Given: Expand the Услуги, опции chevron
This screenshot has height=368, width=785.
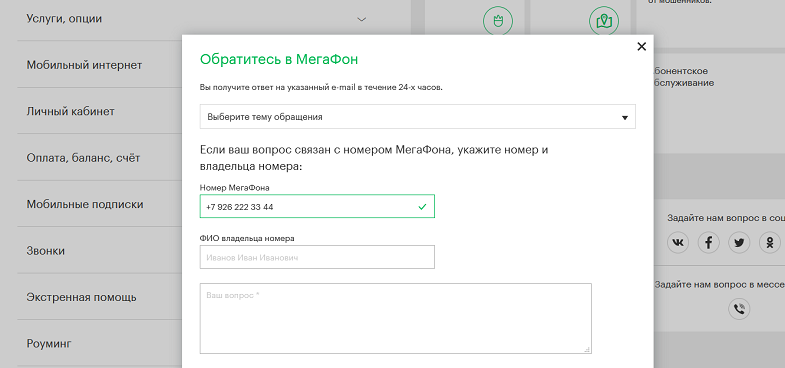Looking at the screenshot, I should 361,19.
